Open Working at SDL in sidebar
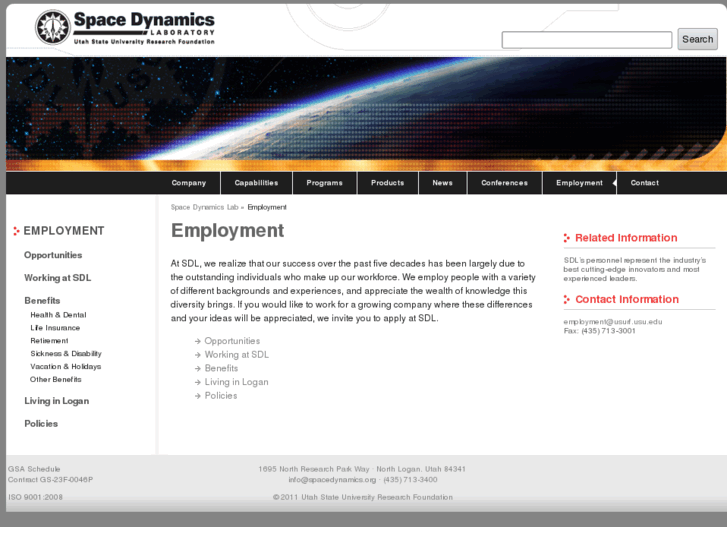 (x=57, y=278)
